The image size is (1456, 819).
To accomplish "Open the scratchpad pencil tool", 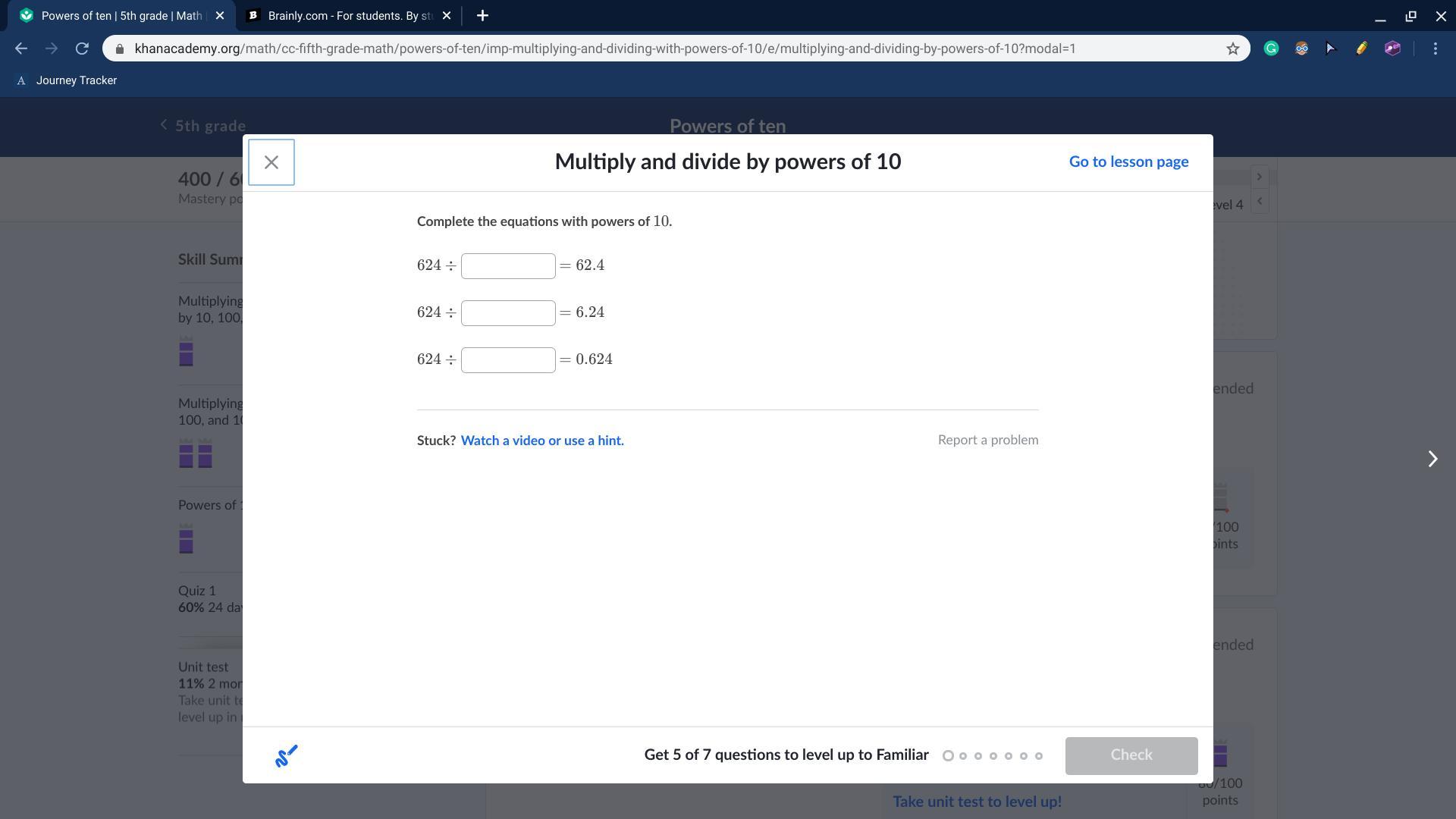I will point(286,755).
